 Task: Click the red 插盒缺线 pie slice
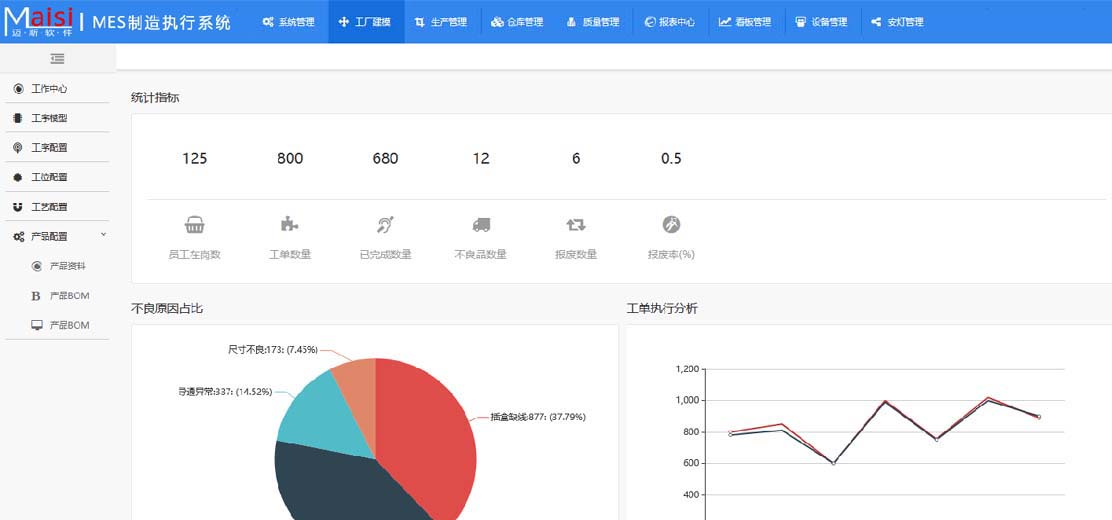(425, 430)
